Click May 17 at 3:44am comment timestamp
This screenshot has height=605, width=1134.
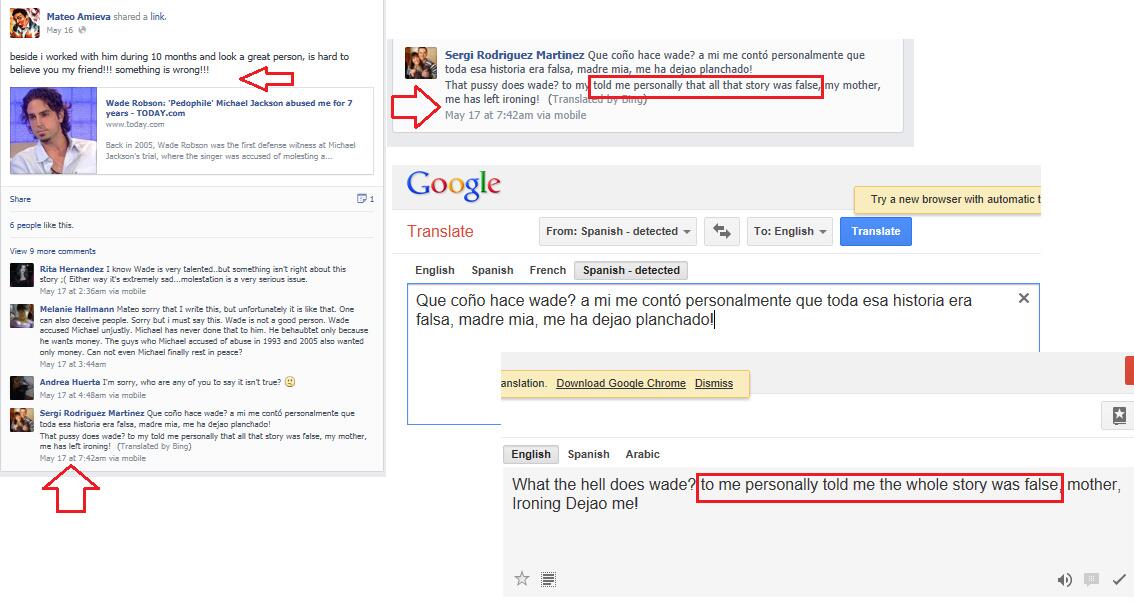(73, 364)
